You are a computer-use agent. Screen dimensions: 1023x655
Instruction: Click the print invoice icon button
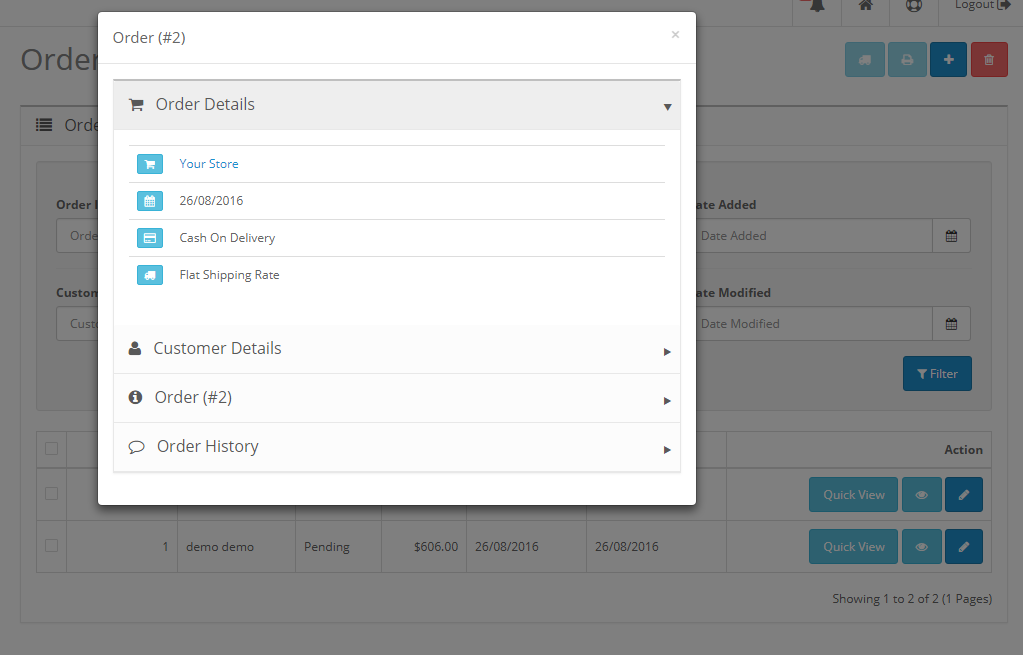coord(907,60)
